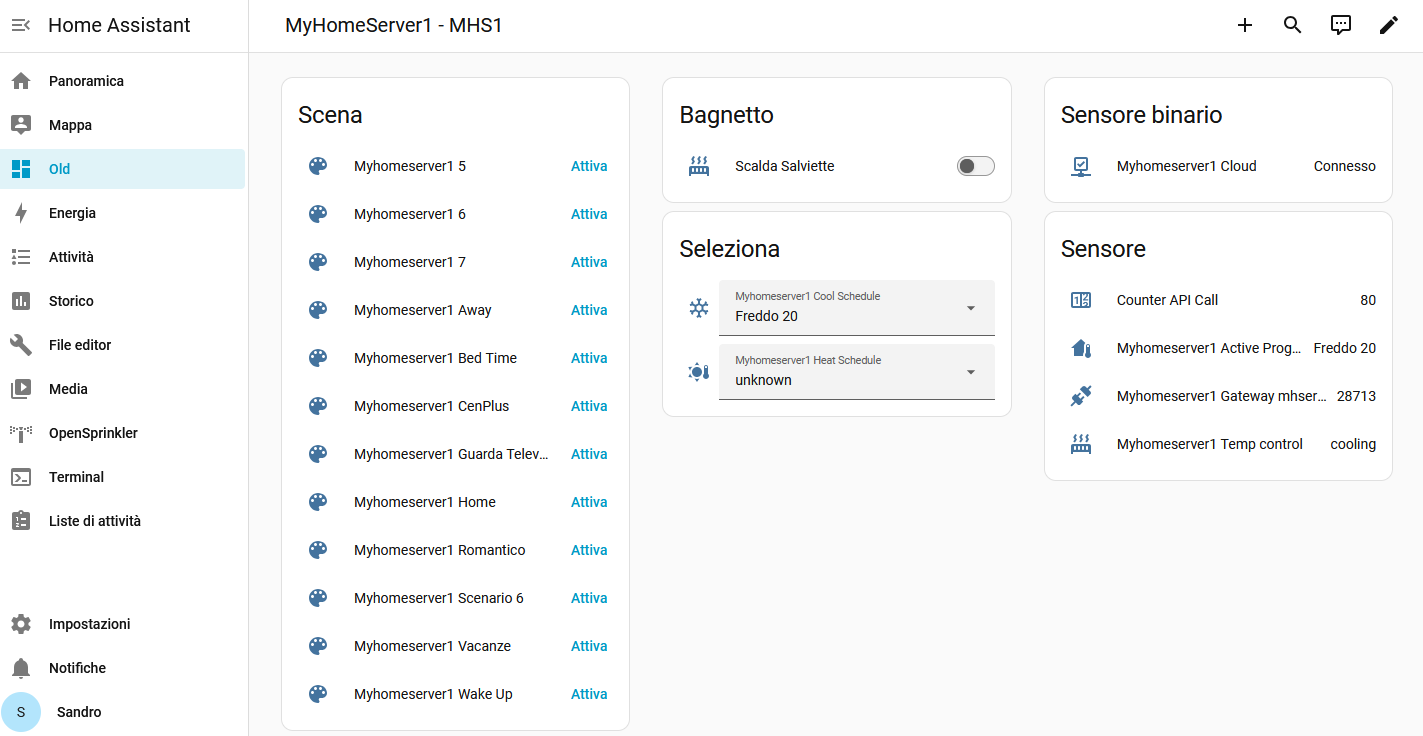
Task: Select the Old dashboard in the sidebar
Action: [x=124, y=169]
